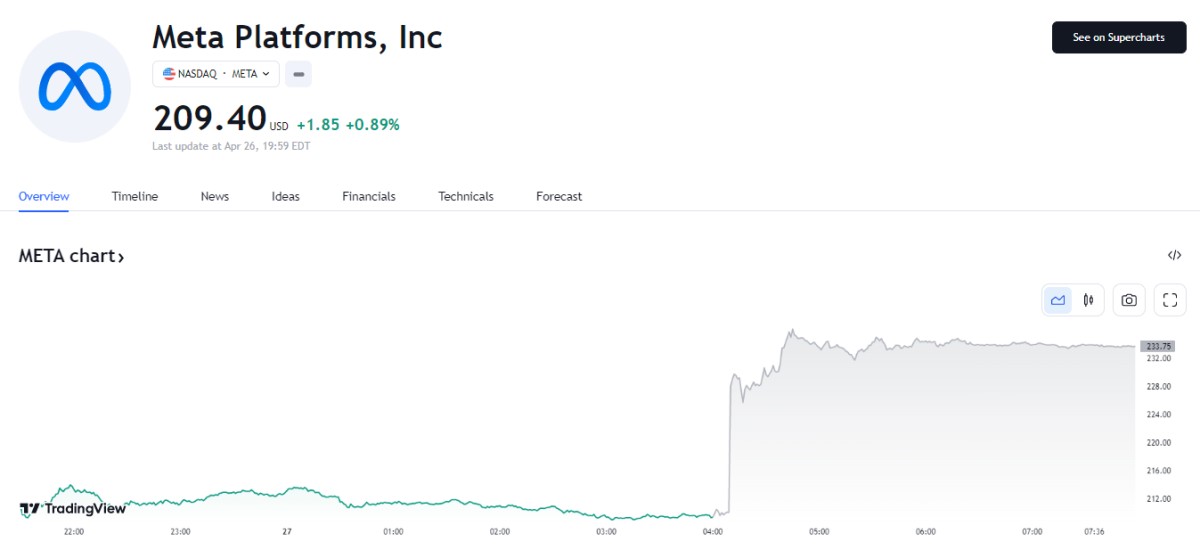
Task: Open the Financials tab
Action: point(369,197)
